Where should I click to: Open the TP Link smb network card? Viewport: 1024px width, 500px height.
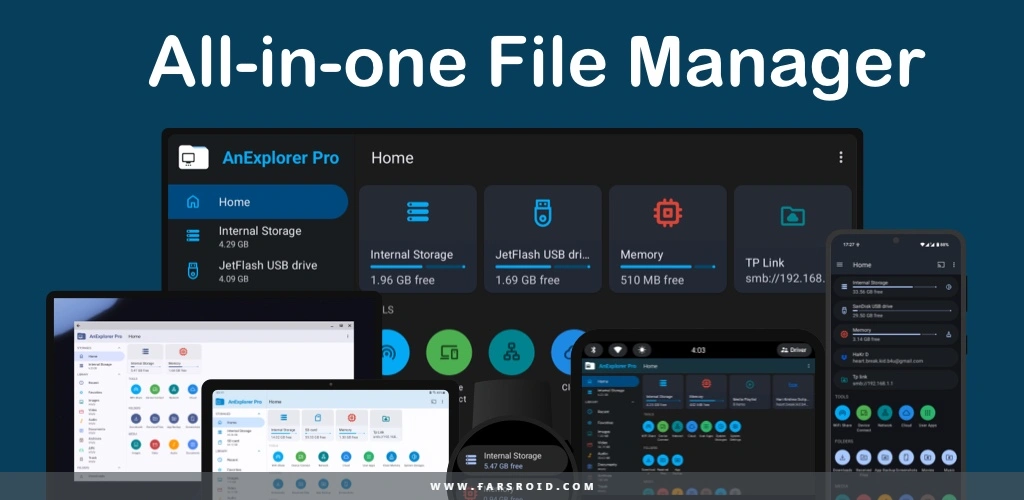tap(792, 239)
